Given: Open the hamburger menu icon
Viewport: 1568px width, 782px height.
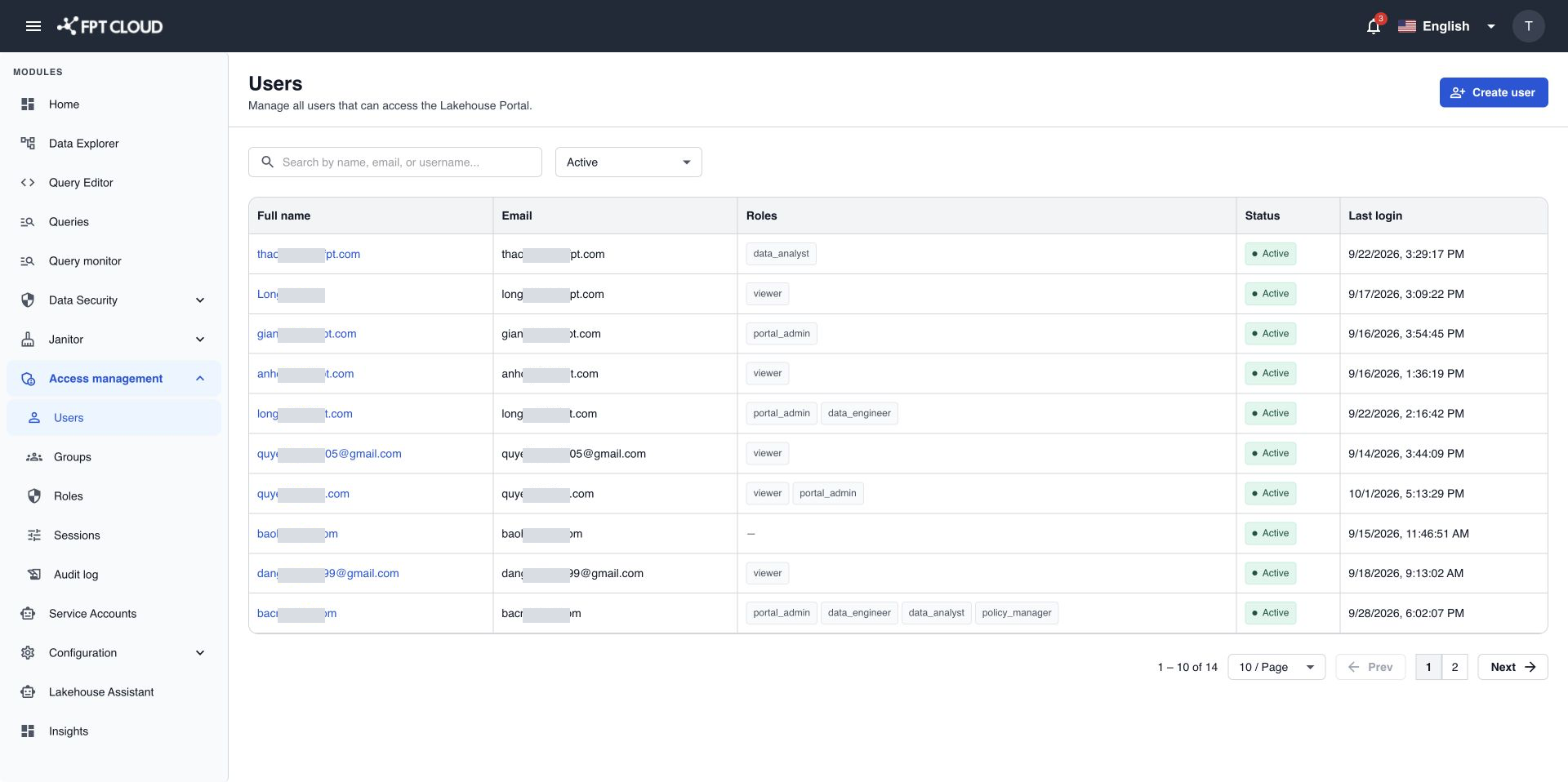Looking at the screenshot, I should tap(33, 26).
